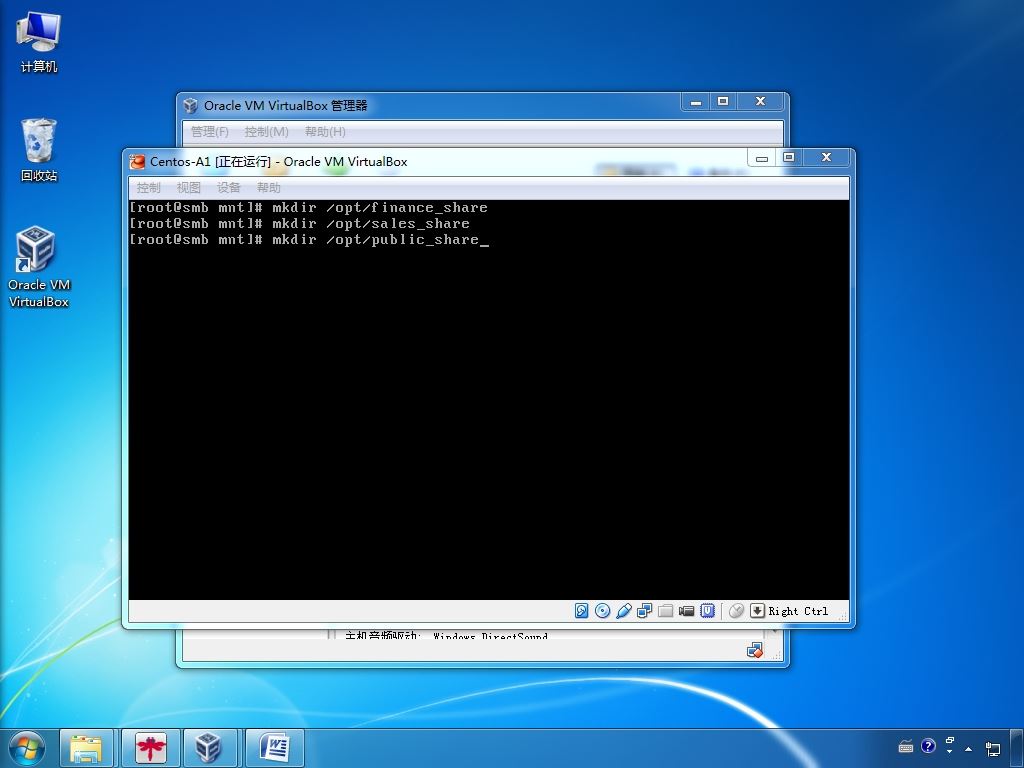Click the Right Ctrl host key indicator
This screenshot has height=768, width=1024.
797,611
